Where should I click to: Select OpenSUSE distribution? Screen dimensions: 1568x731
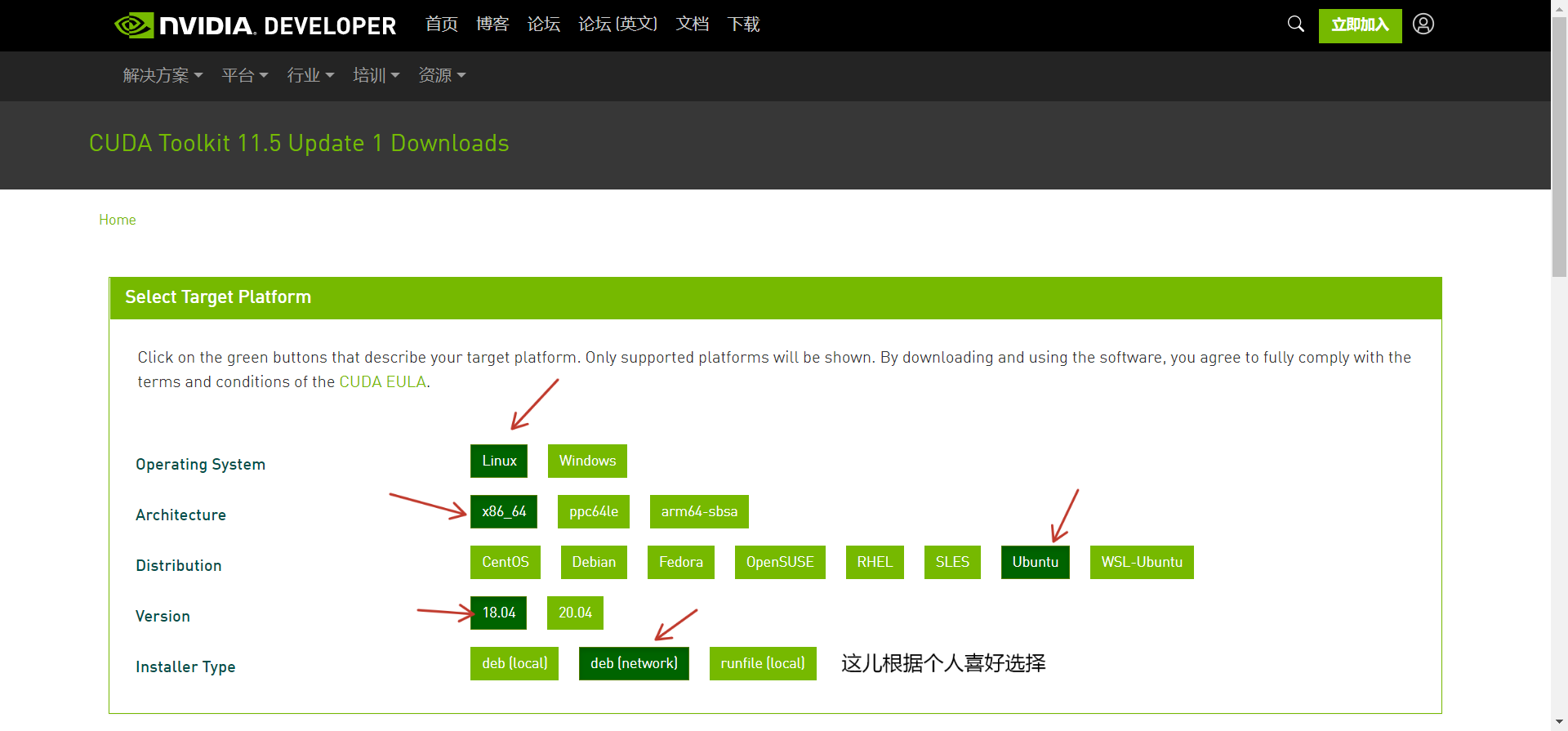point(780,562)
